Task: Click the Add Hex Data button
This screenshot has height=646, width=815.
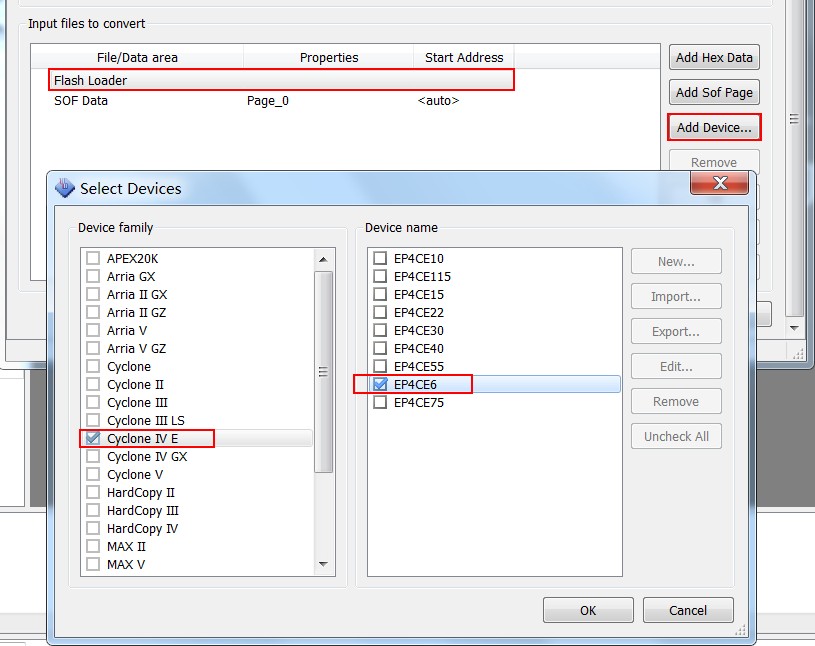Action: (714, 58)
